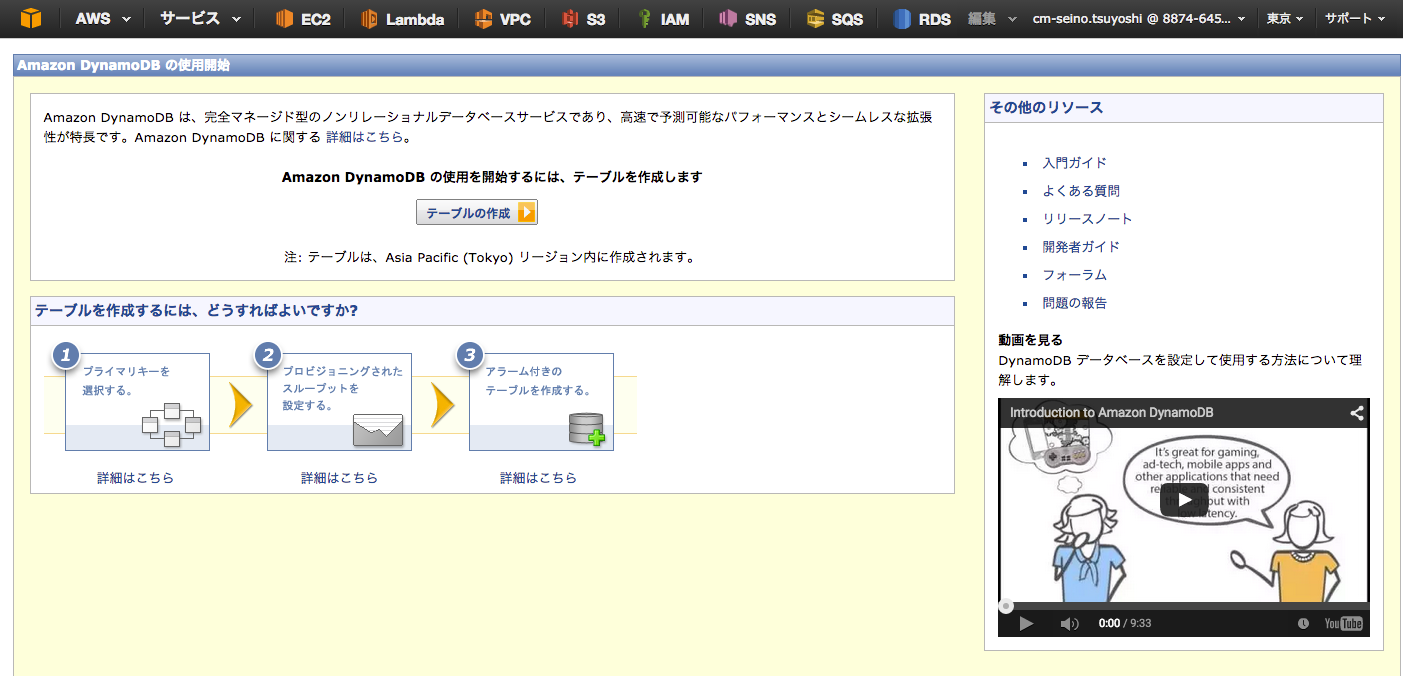Expand the サポート menu

click(1355, 19)
